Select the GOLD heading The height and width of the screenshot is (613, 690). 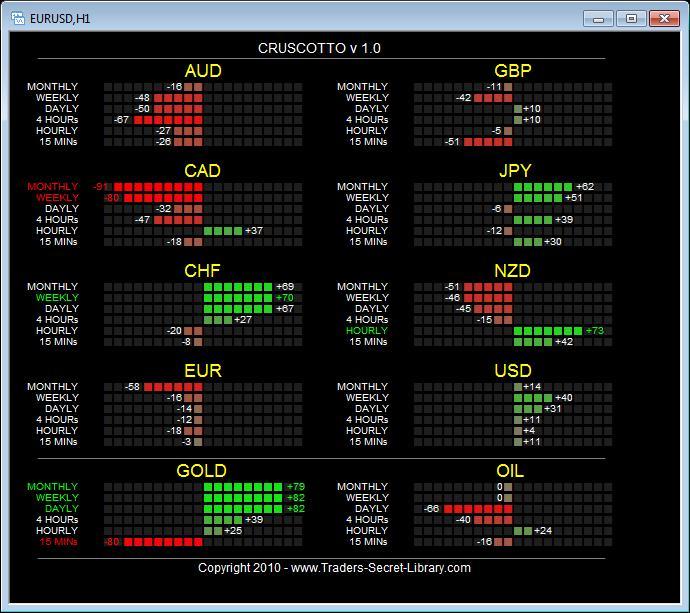point(201,471)
